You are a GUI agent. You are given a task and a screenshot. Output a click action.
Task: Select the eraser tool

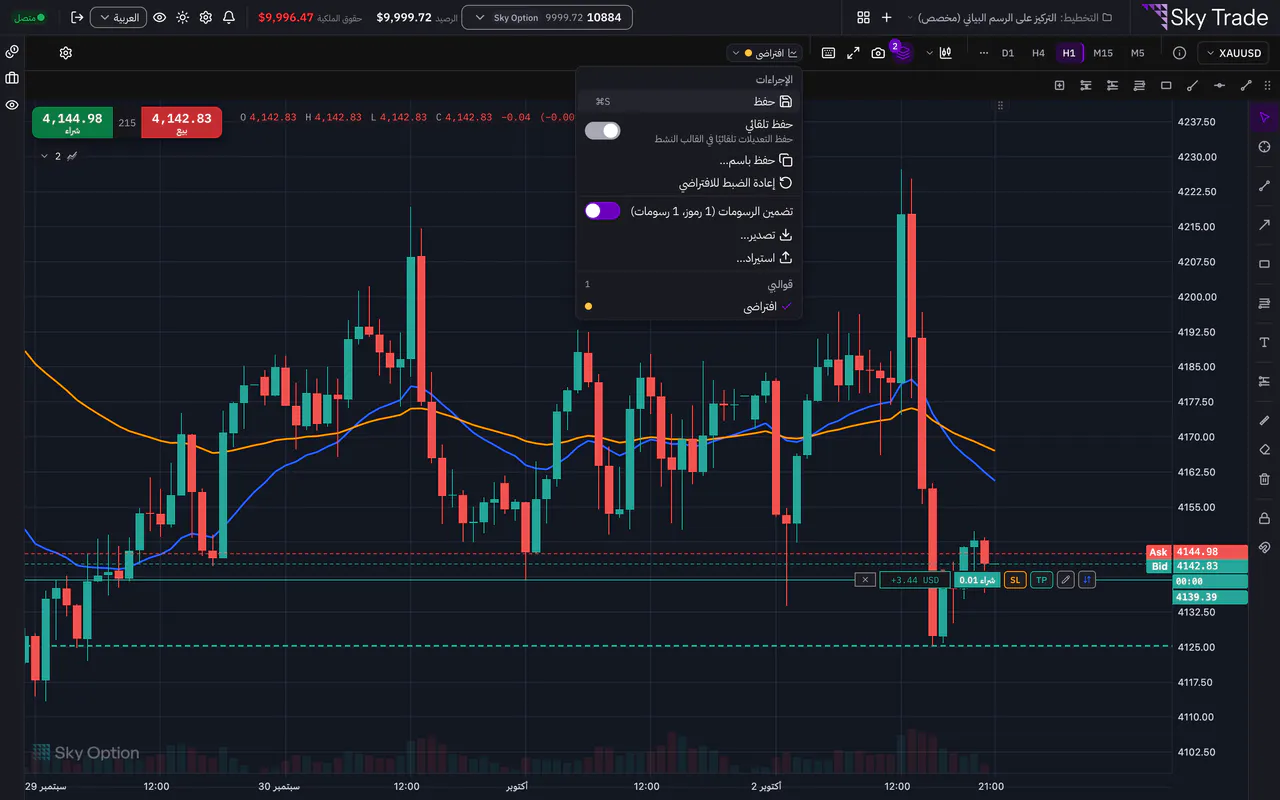click(x=1264, y=450)
